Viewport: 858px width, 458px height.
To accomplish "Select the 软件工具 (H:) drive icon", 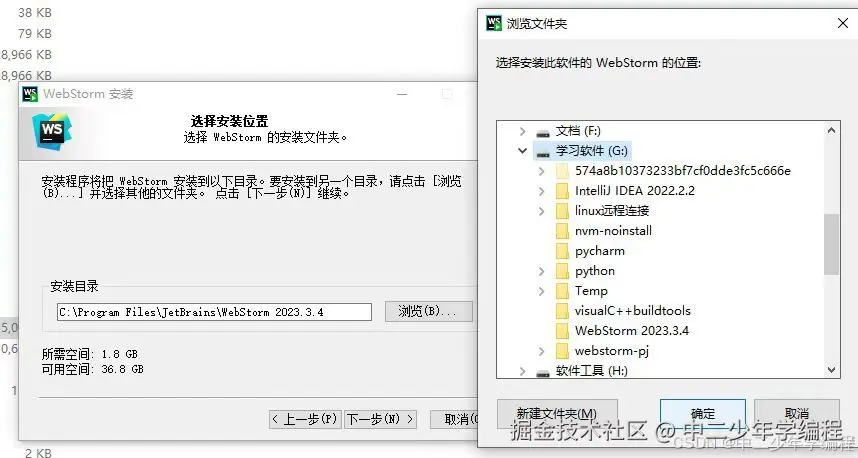I will 543,372.
